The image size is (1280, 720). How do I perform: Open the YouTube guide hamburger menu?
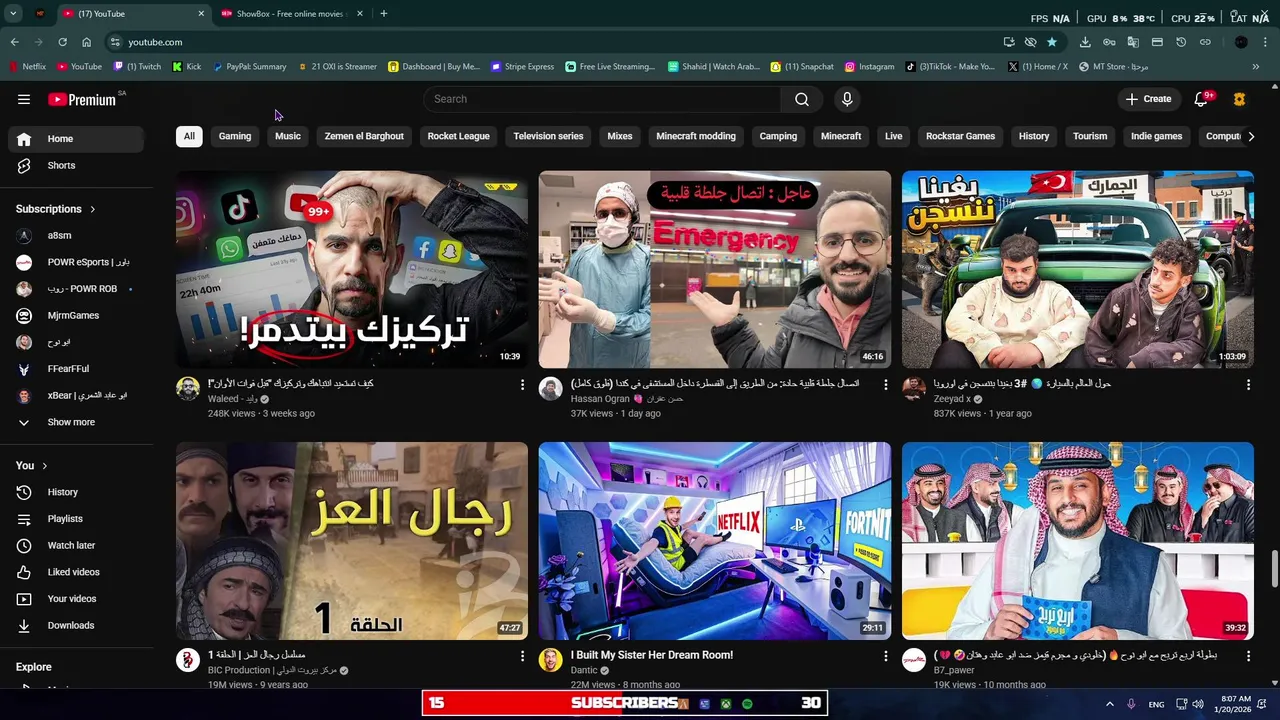click(x=24, y=99)
